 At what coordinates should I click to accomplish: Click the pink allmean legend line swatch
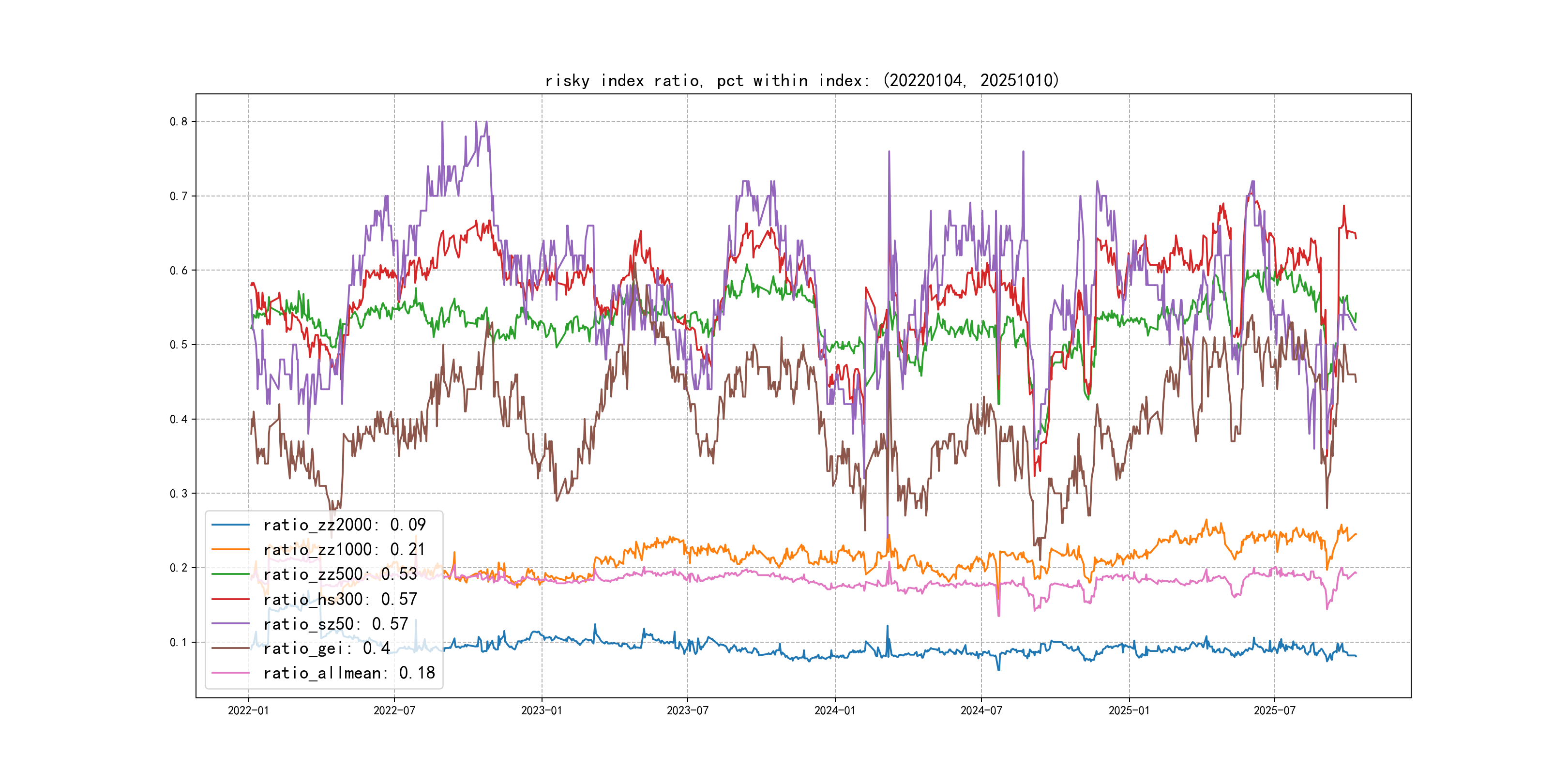tap(230, 673)
